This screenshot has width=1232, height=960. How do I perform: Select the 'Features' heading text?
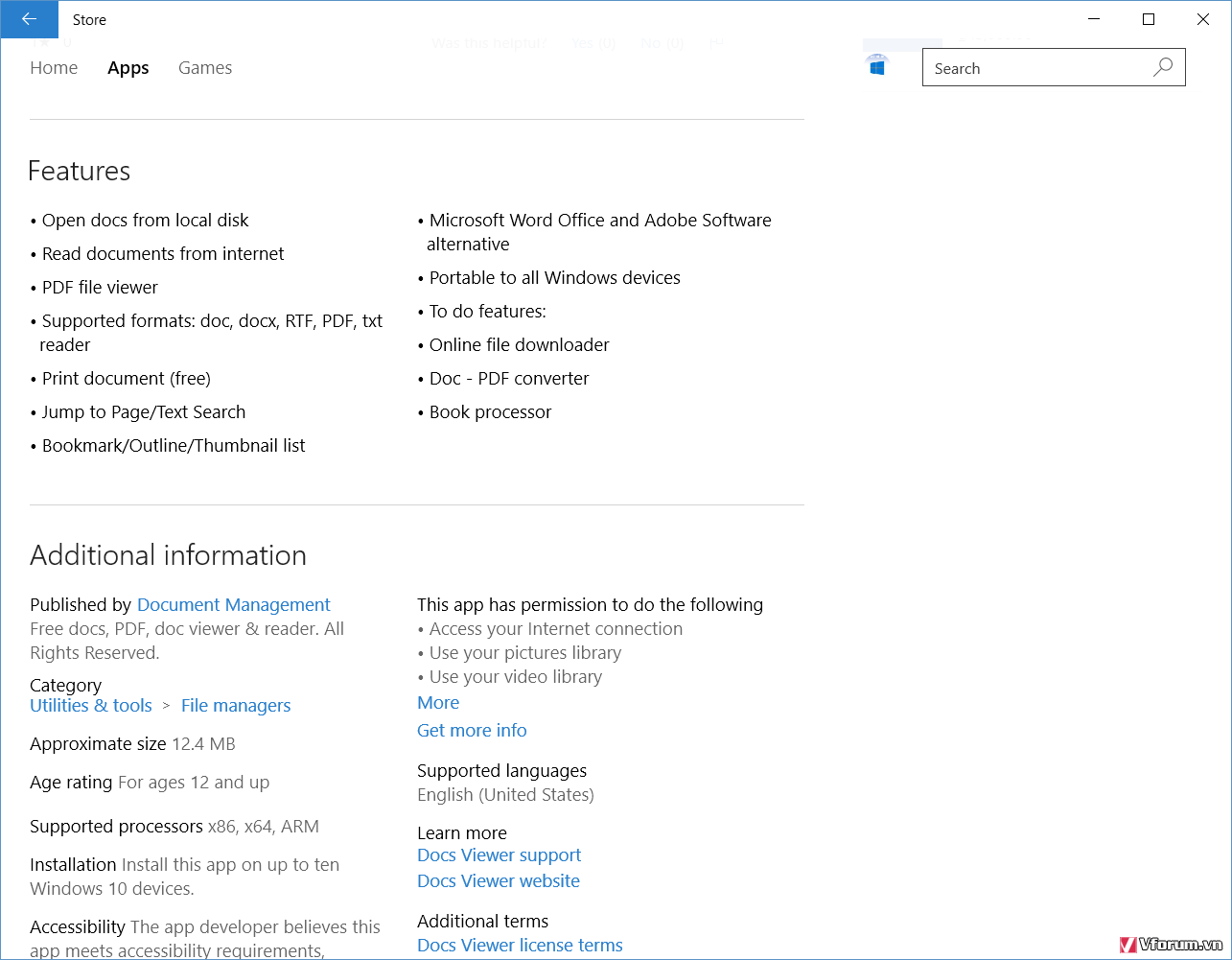click(80, 171)
